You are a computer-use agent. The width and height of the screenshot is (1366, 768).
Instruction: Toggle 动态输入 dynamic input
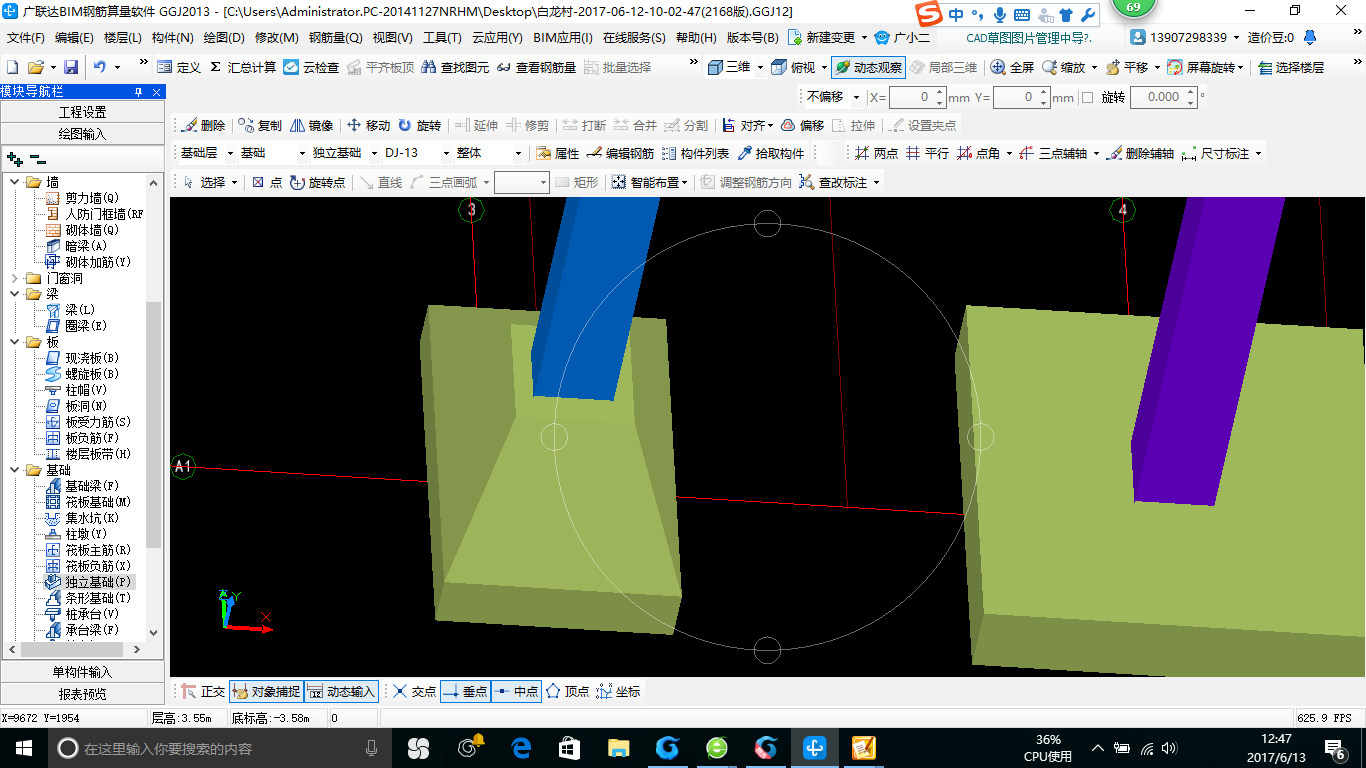coord(342,691)
